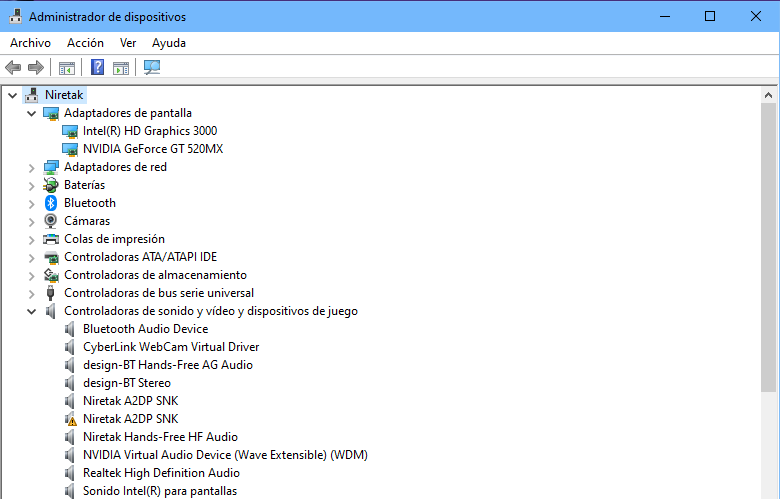Click the warning-marked Niretak A2DP SNK icon
Viewport: 780px width, 499px height.
tap(70, 419)
